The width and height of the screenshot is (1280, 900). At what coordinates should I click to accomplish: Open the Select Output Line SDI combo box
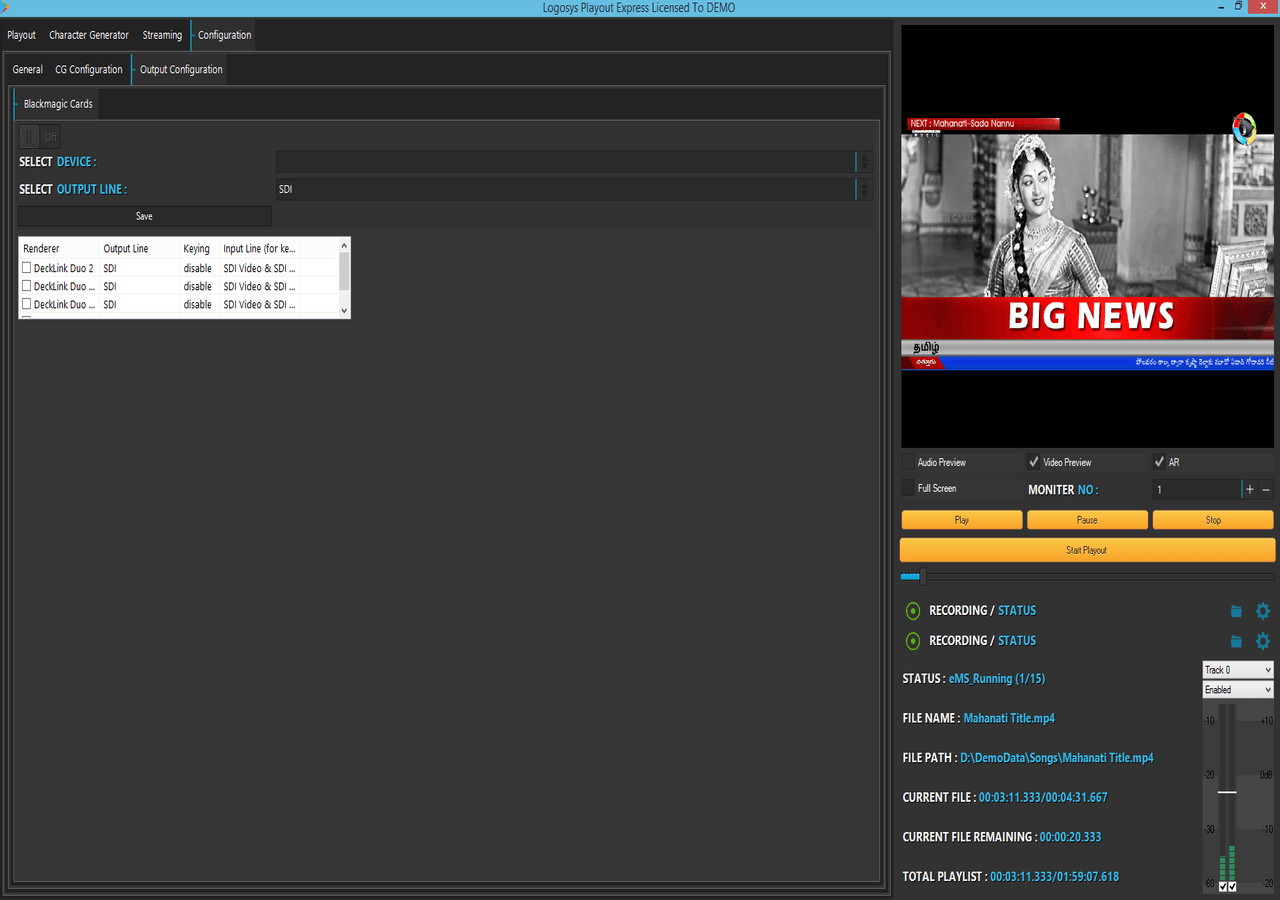(x=572, y=189)
